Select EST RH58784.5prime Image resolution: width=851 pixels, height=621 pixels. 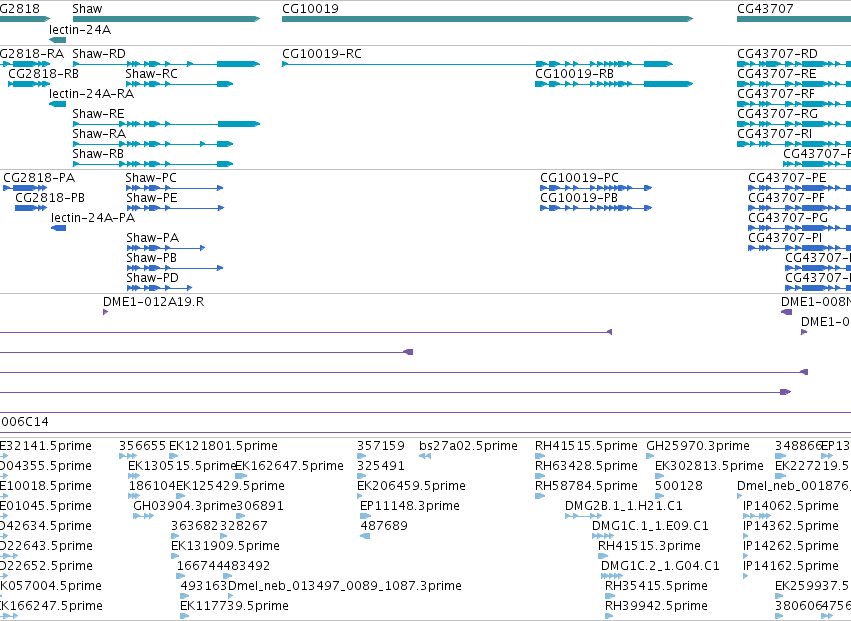(586, 486)
